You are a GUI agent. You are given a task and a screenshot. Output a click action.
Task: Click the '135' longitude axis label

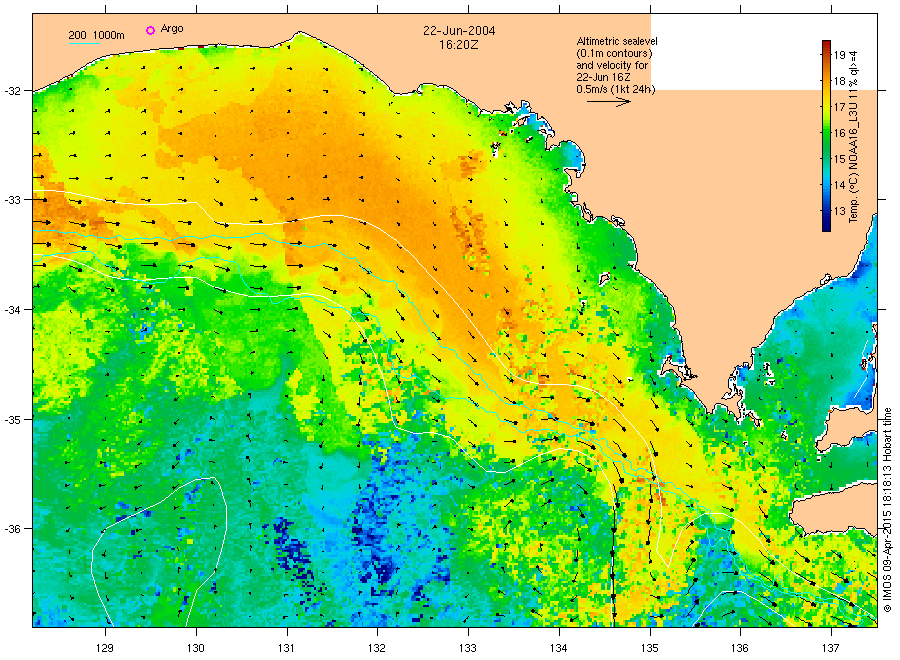point(650,648)
